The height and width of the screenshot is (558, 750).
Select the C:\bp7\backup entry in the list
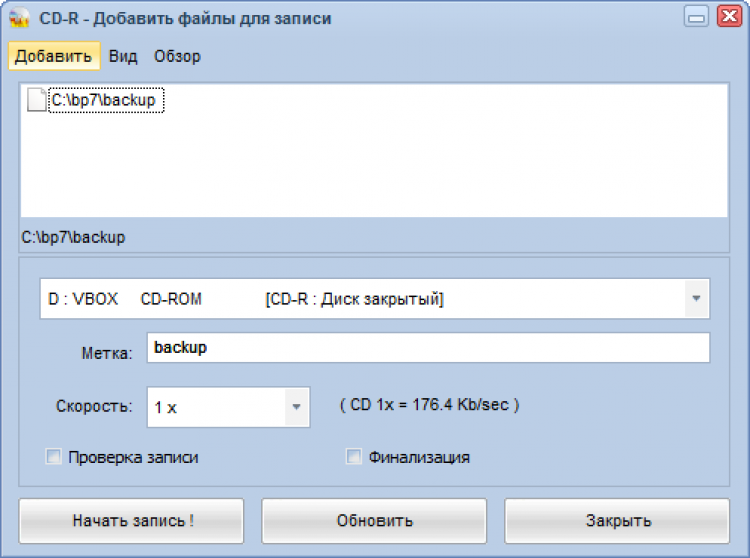tap(106, 101)
